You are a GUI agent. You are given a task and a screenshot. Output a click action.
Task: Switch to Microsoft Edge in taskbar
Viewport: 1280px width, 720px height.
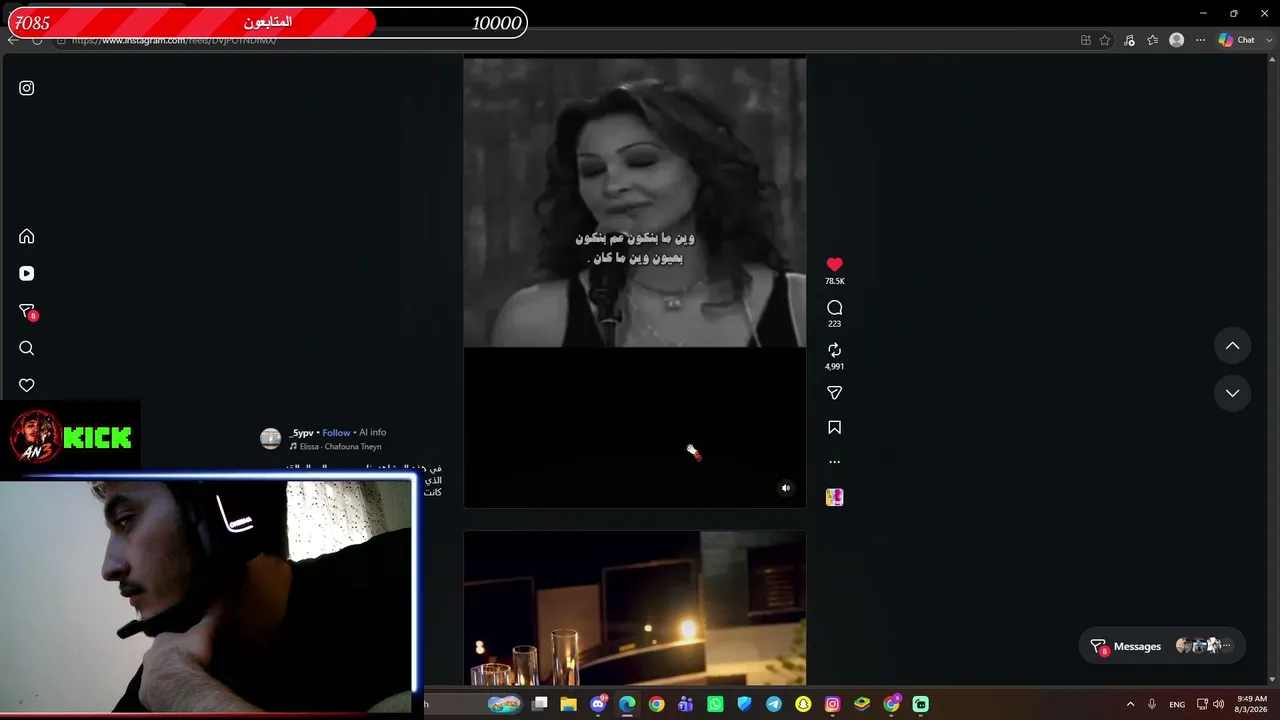tap(627, 704)
